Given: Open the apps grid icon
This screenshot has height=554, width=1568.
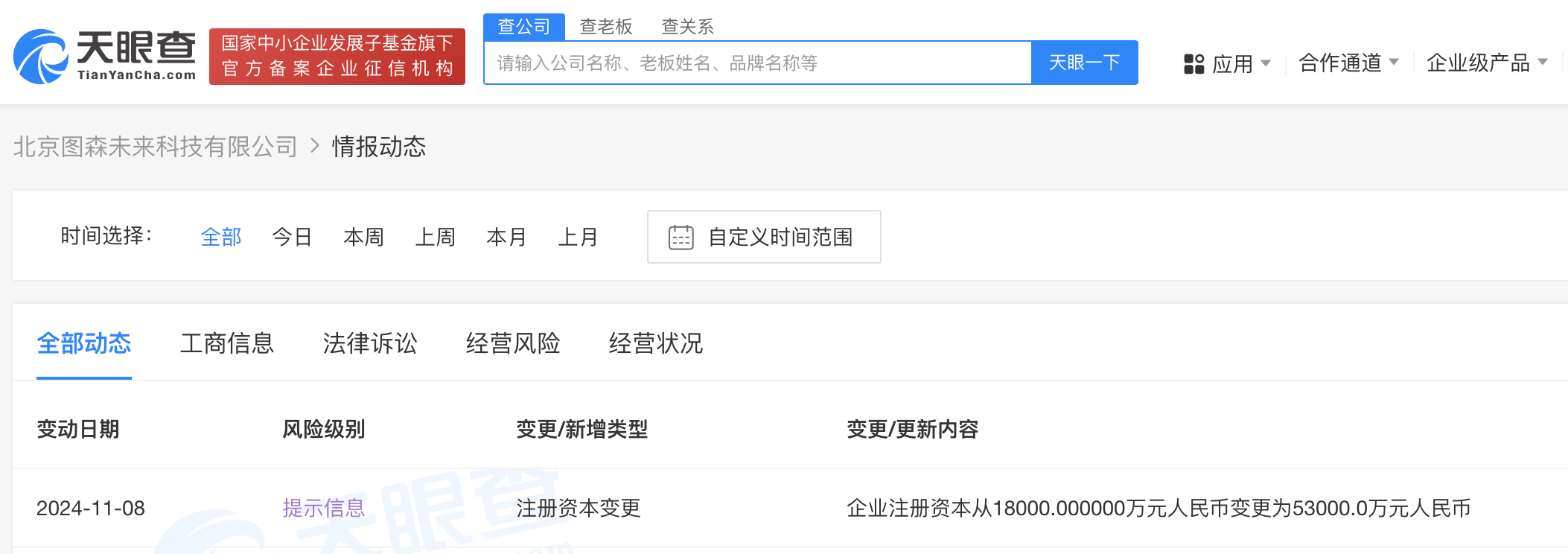Looking at the screenshot, I should pyautogui.click(x=1193, y=64).
